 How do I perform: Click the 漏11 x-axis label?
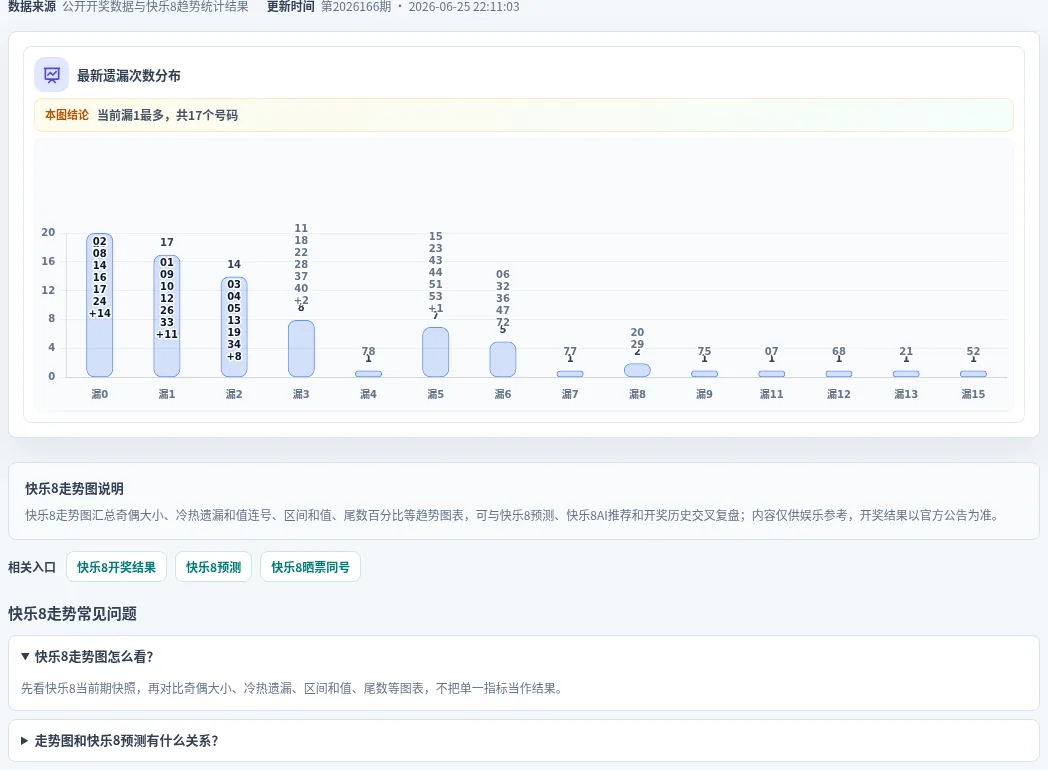tap(772, 394)
